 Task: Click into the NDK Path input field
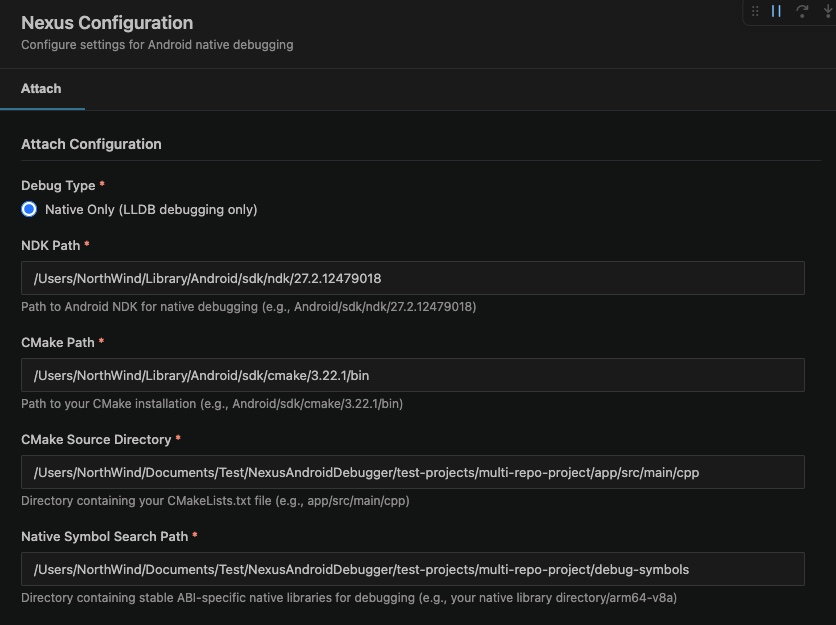(x=413, y=278)
